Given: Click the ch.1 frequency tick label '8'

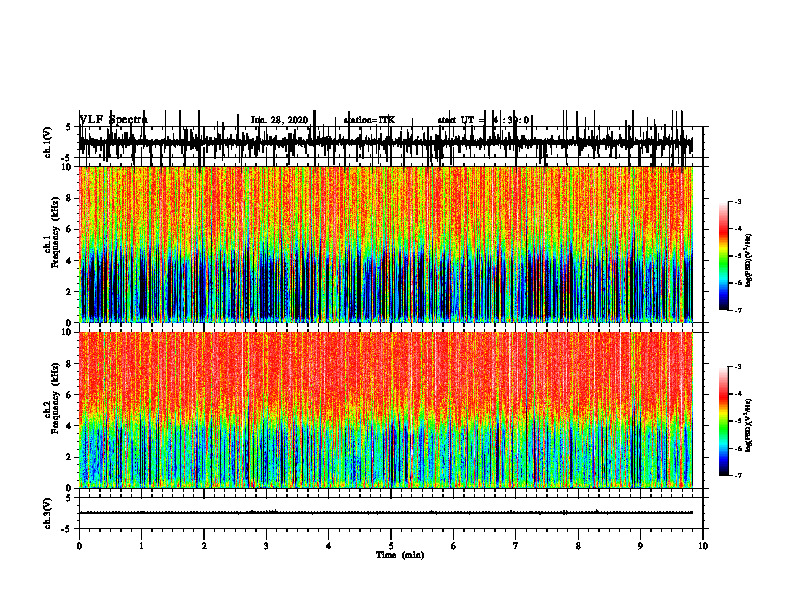Looking at the screenshot, I should coord(70,198).
